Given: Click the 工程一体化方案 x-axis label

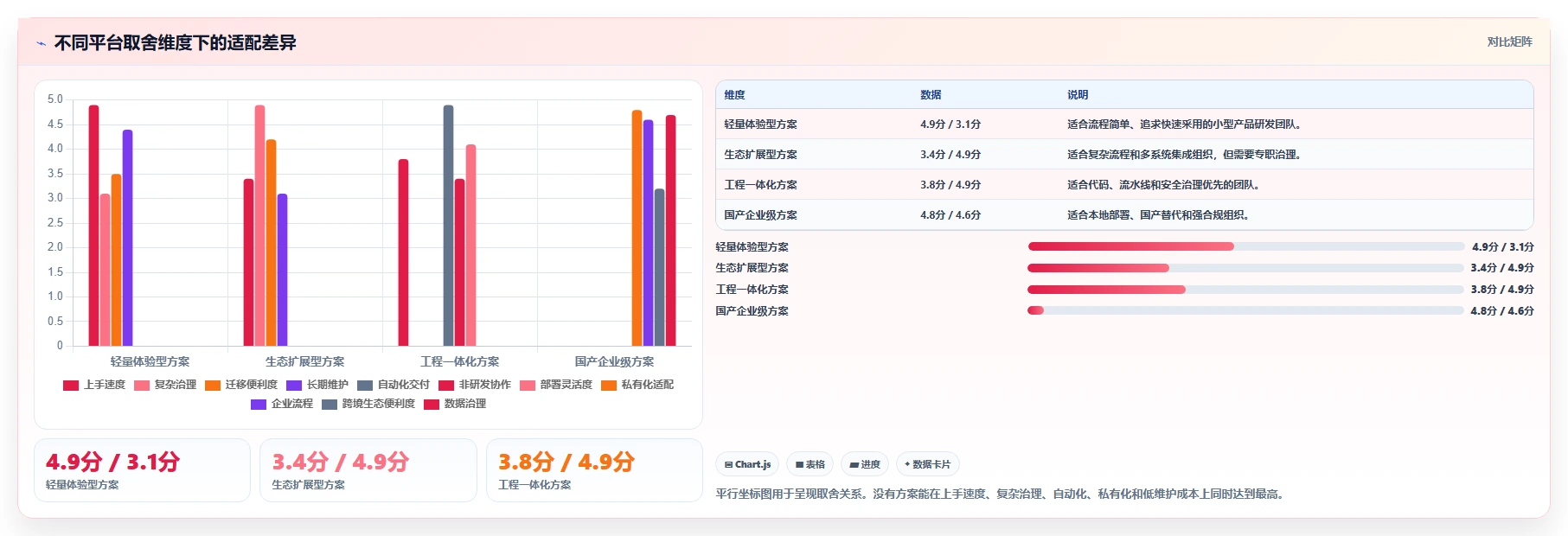Looking at the screenshot, I should pos(459,361).
